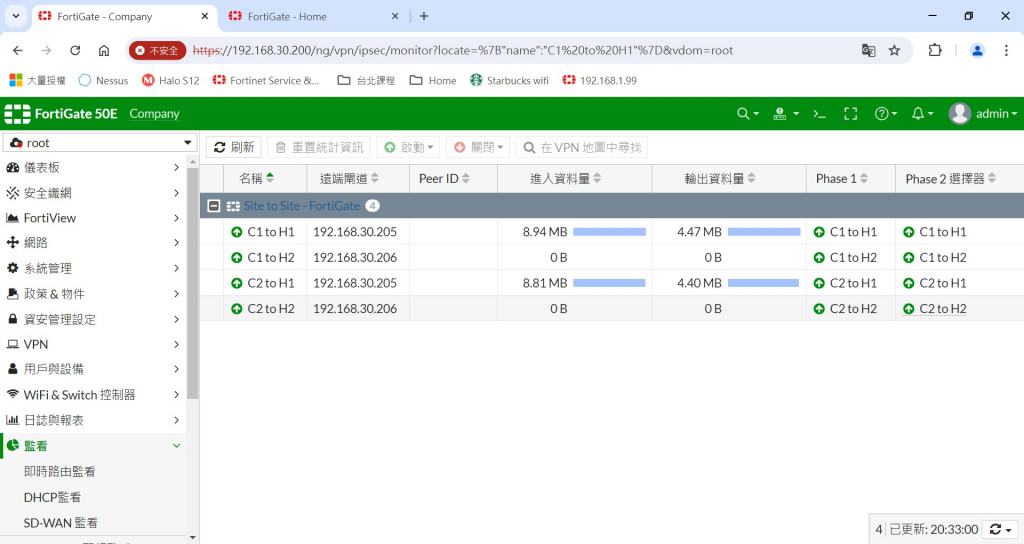Open the root VDOM dropdown

(101, 142)
